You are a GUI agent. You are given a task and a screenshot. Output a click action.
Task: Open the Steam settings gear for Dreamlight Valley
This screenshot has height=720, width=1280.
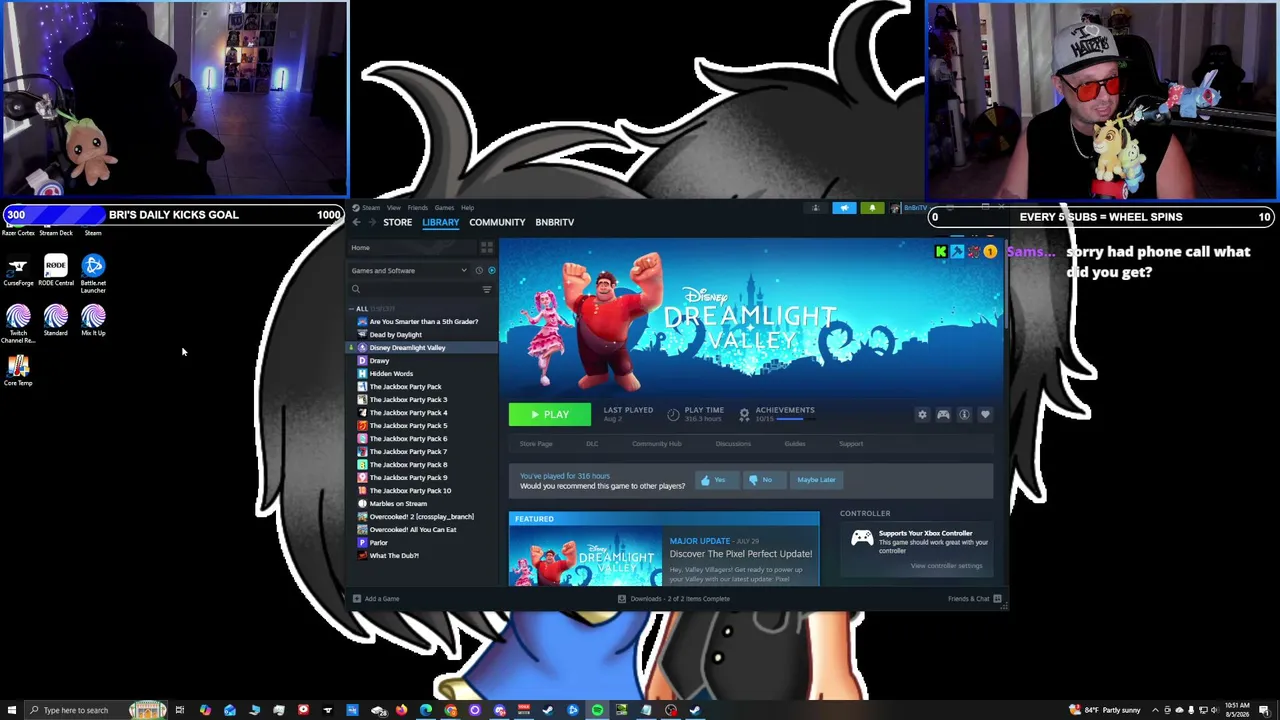point(922,414)
